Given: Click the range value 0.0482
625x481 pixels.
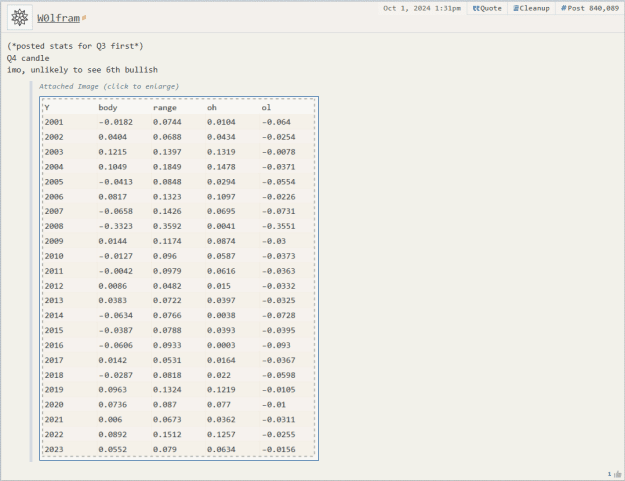Looking at the screenshot, I should point(167,286).
